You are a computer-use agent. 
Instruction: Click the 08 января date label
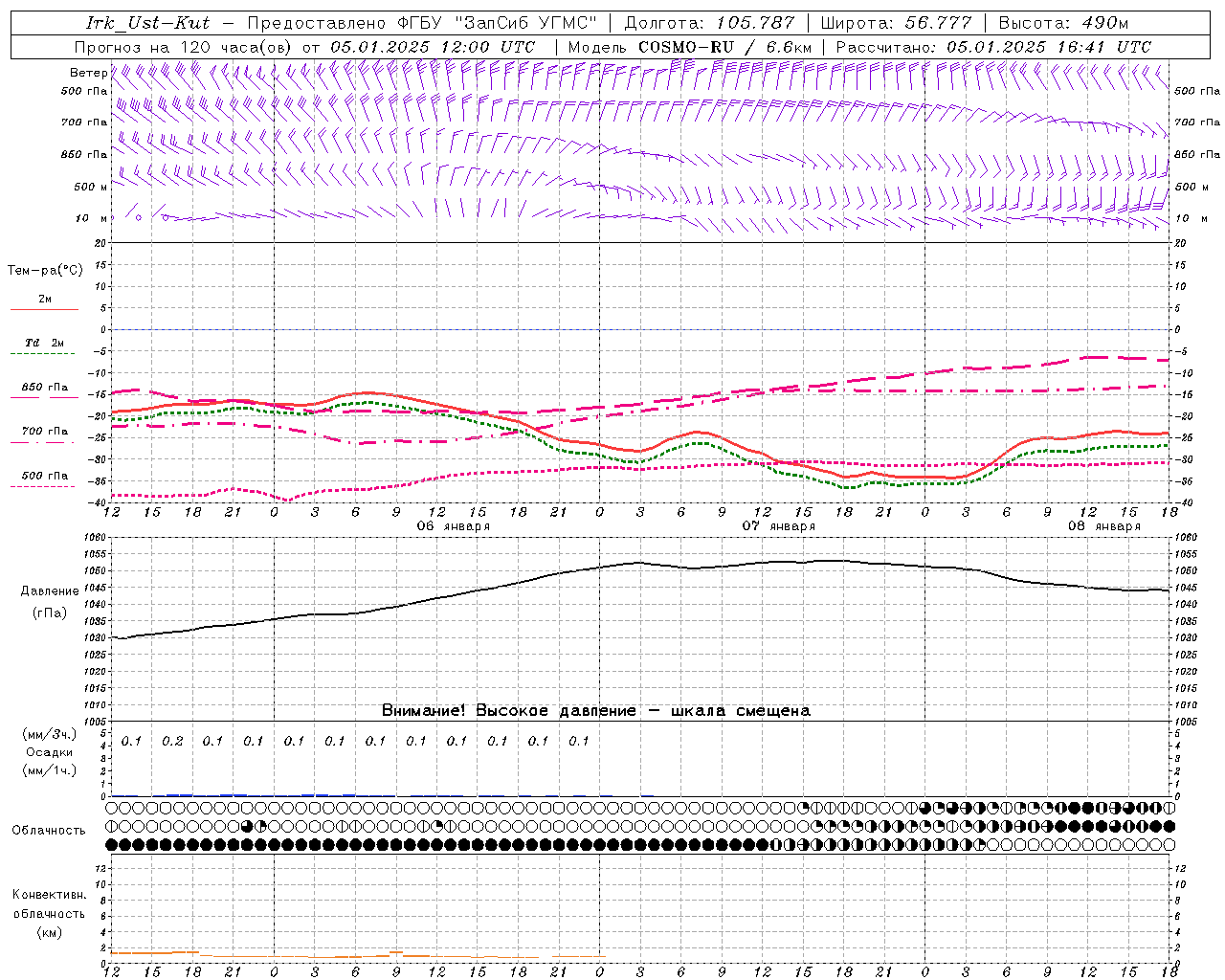1103,526
